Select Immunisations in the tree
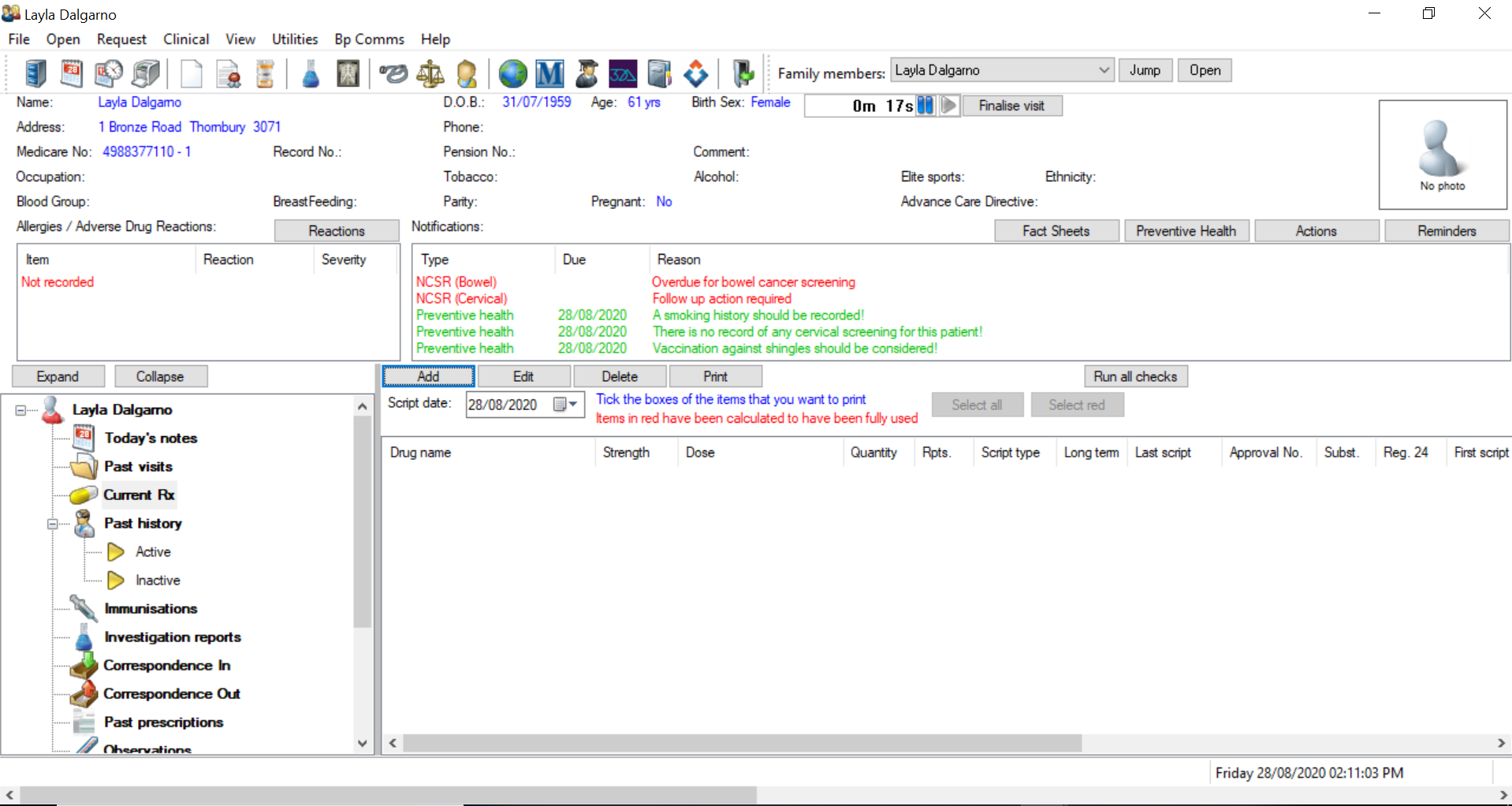The height and width of the screenshot is (806, 1512). [x=151, y=608]
